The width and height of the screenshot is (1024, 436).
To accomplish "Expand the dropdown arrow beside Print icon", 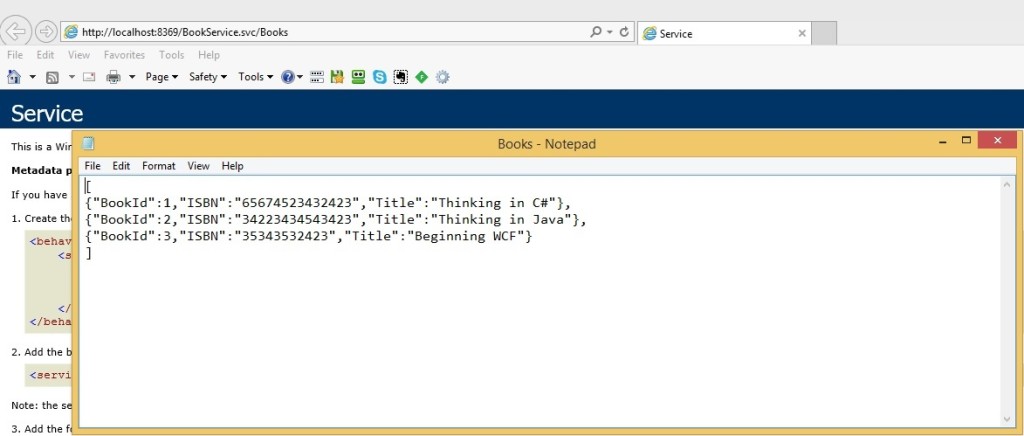I will pyautogui.click(x=132, y=77).
